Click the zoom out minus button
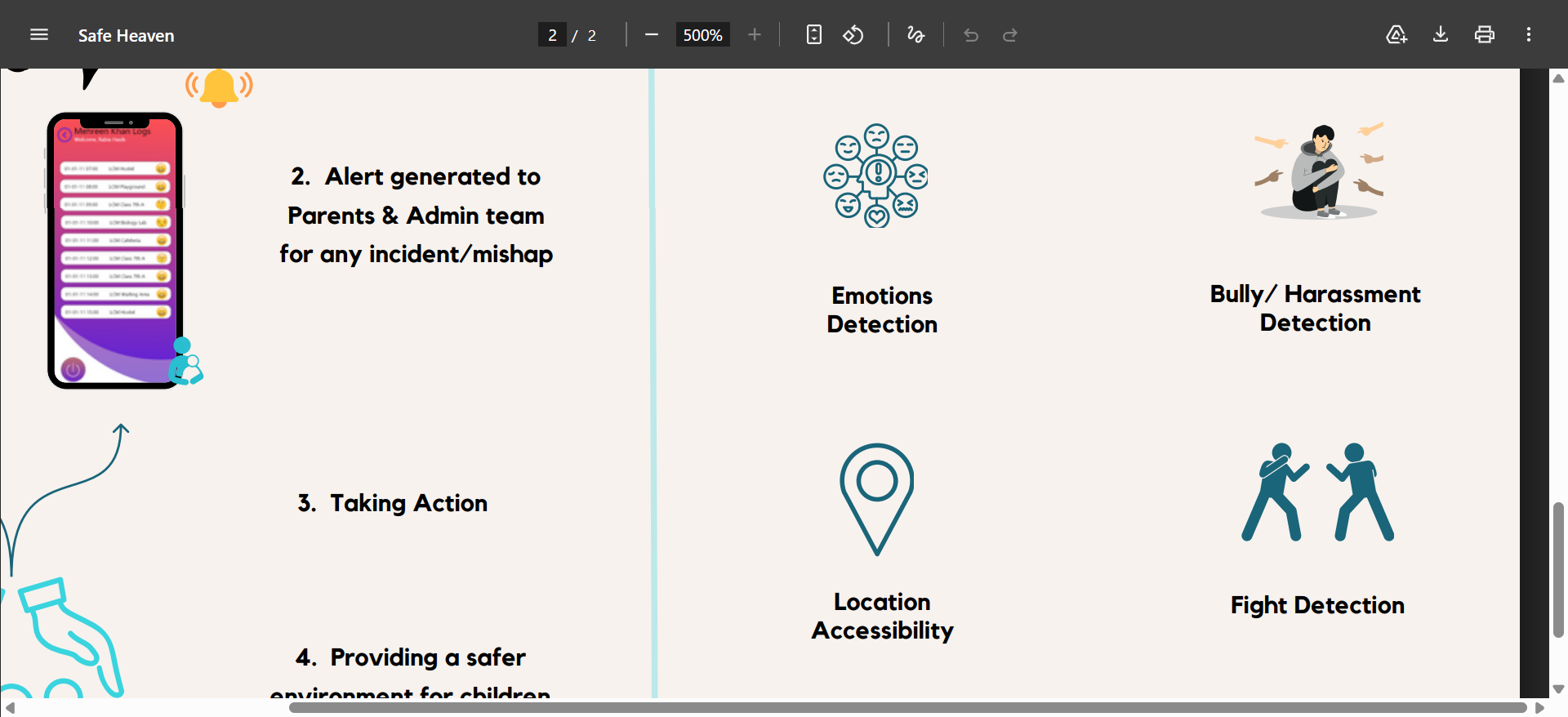This screenshot has height=717, width=1568. [x=651, y=35]
